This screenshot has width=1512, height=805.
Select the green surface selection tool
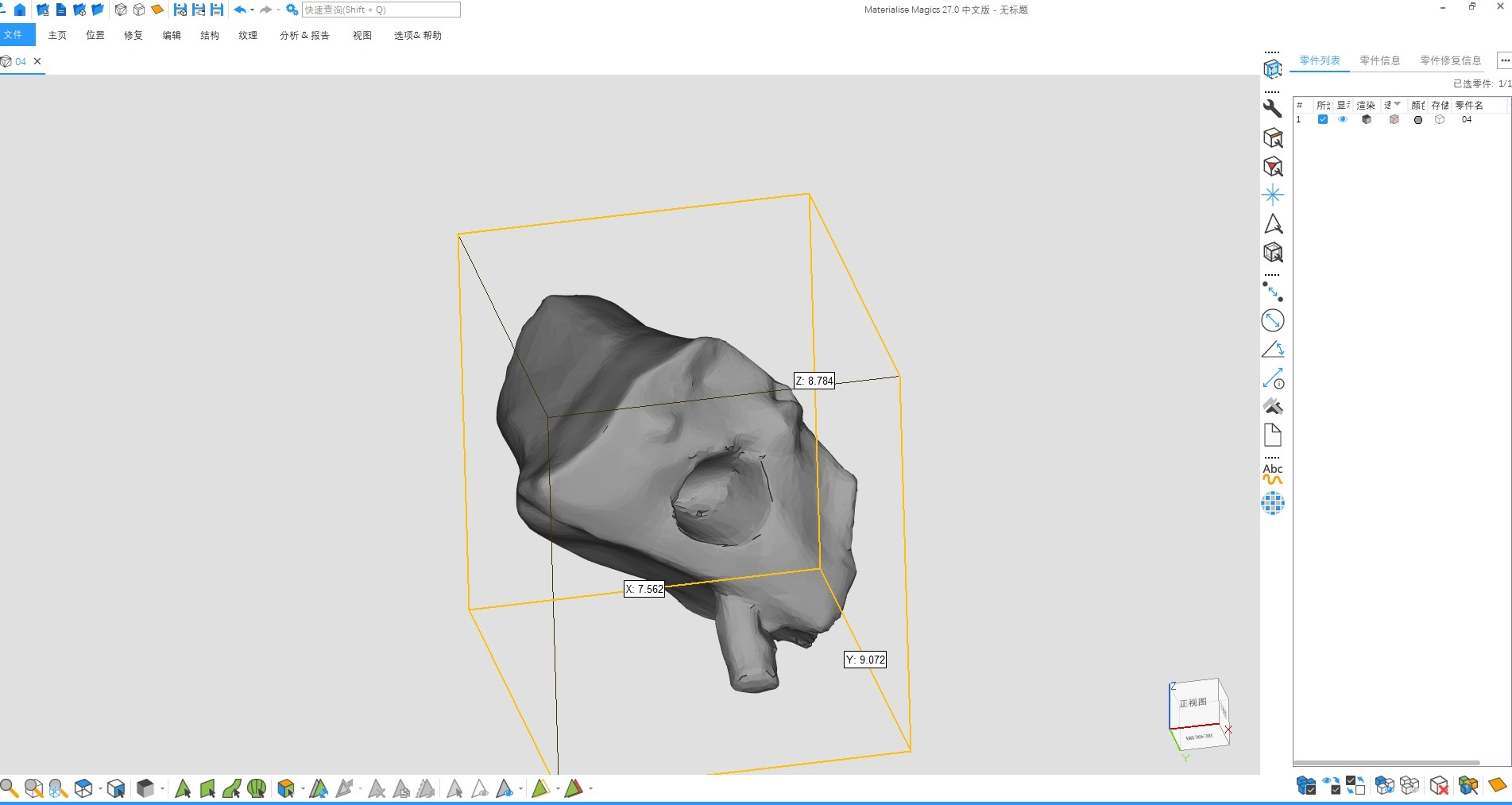(232, 788)
